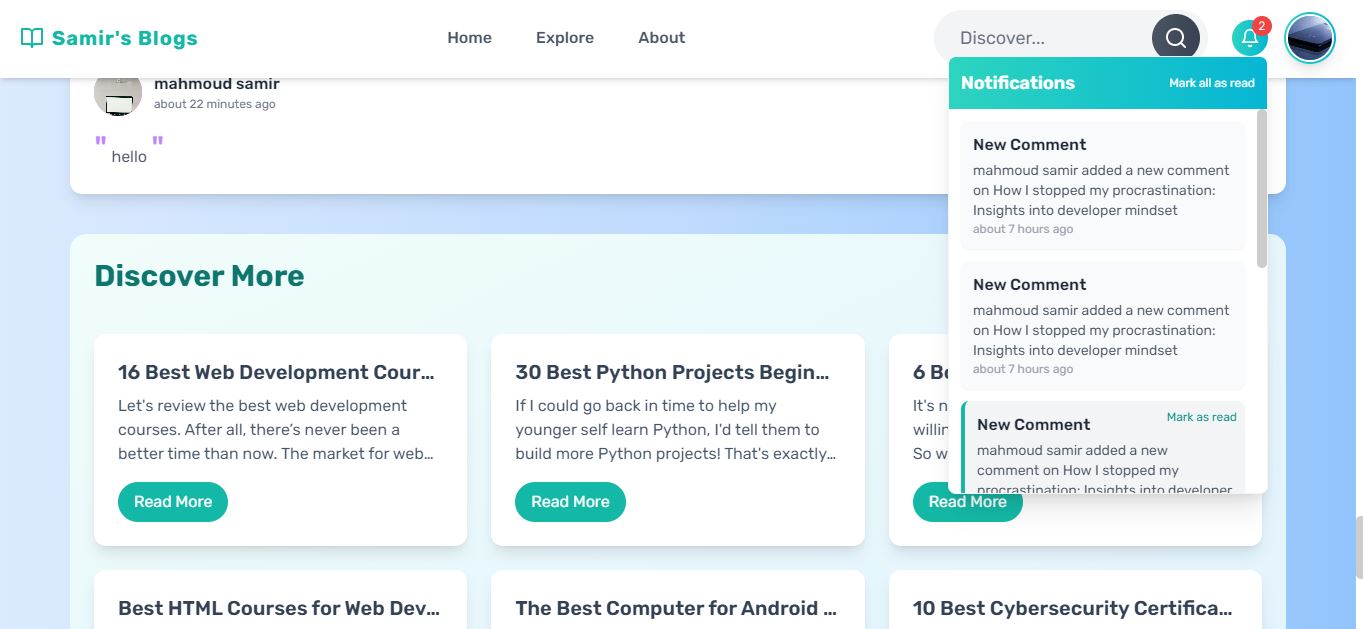Open the first New Comment notification
This screenshot has height=629, width=1363.
click(1102, 186)
